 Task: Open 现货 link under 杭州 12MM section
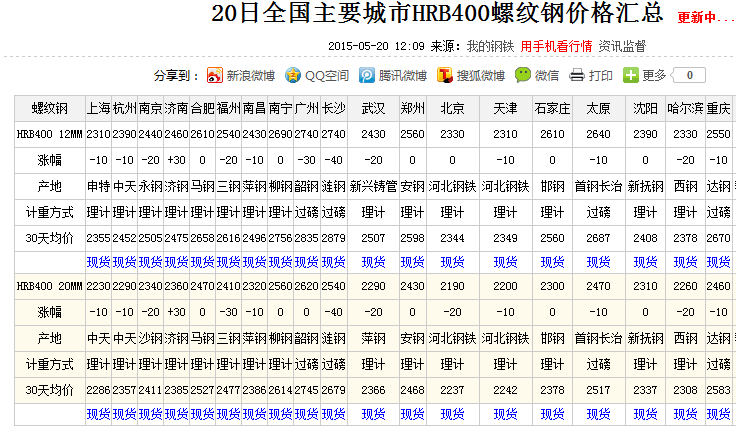coord(124,262)
